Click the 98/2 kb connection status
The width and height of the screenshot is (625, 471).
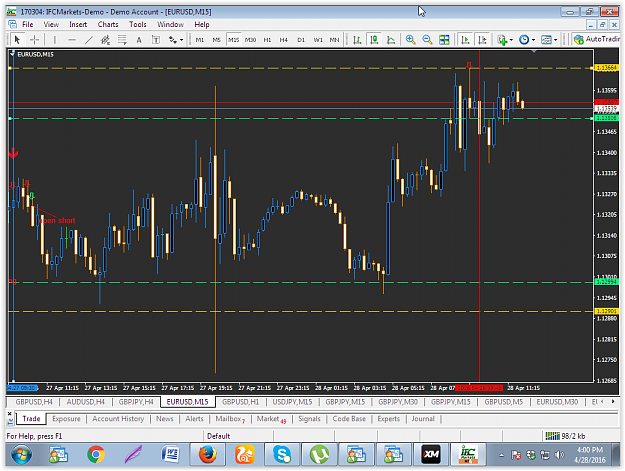pos(565,436)
